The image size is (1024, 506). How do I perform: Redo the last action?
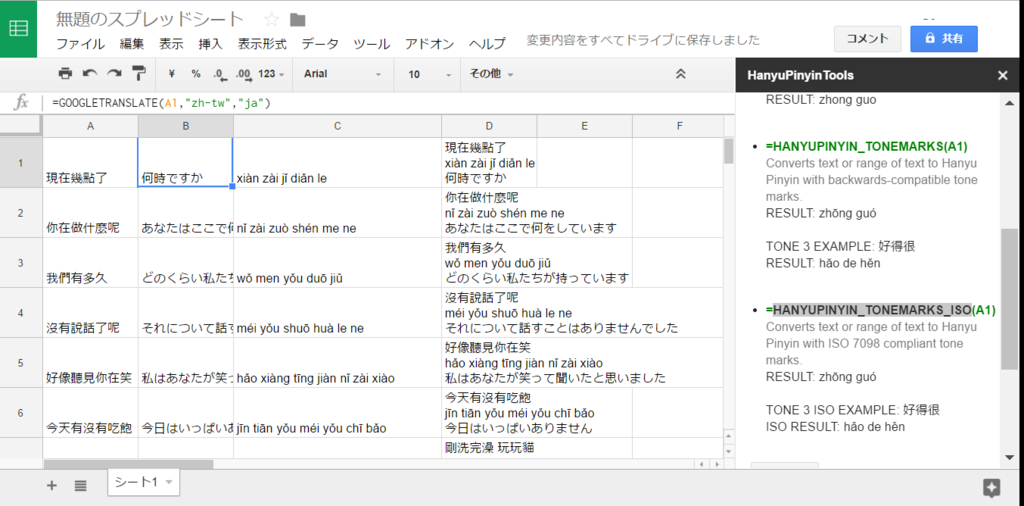pyautogui.click(x=114, y=74)
